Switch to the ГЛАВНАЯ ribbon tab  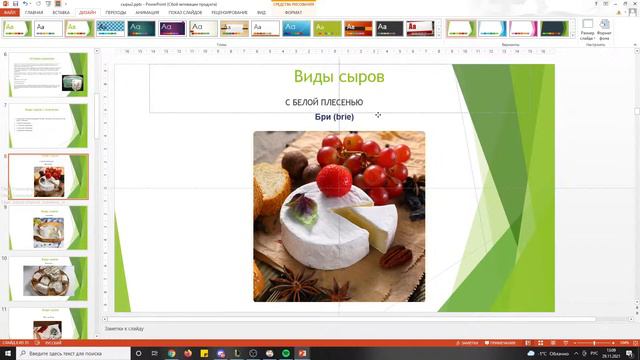[34, 13]
